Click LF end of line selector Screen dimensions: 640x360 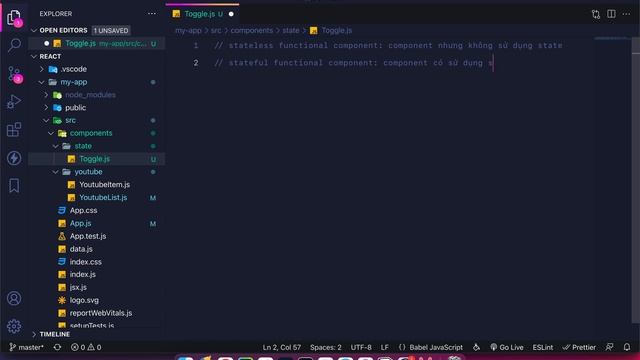coord(384,347)
